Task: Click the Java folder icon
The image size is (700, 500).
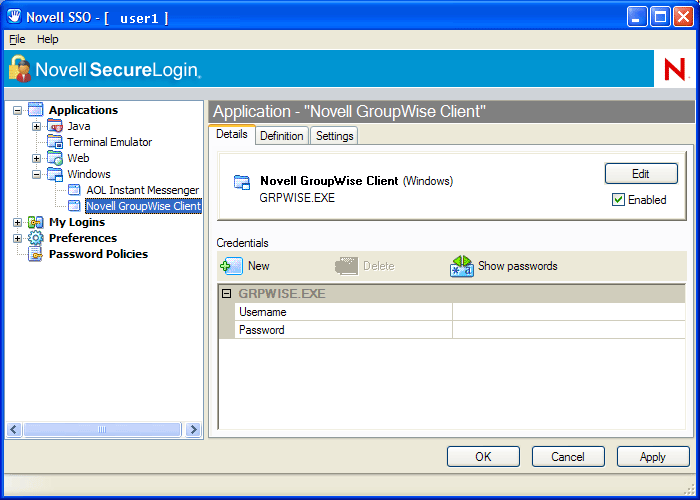Action: point(55,126)
